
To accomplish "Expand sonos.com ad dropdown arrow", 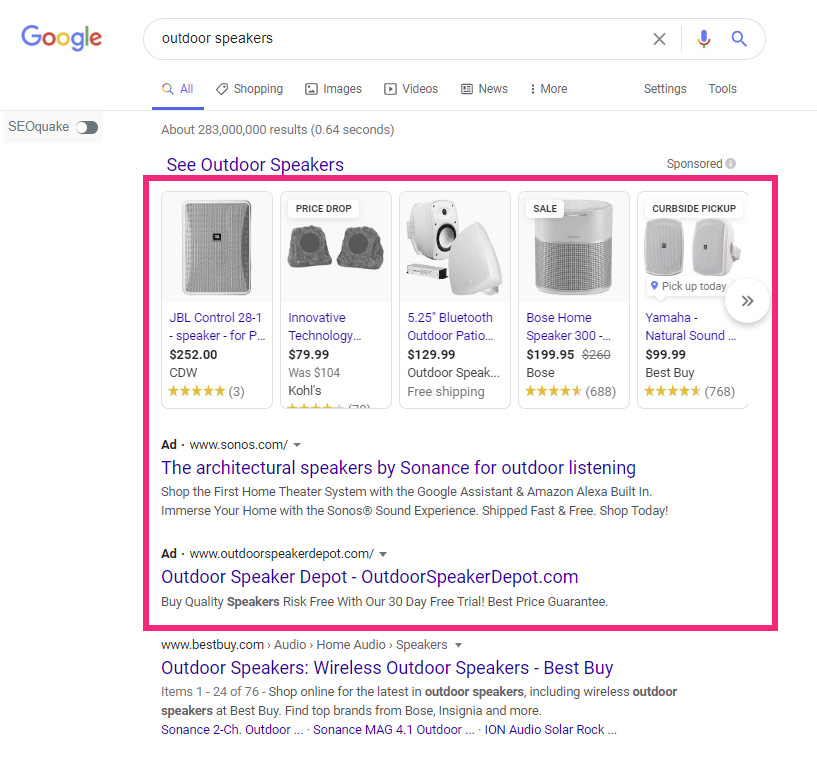I will coord(297,445).
